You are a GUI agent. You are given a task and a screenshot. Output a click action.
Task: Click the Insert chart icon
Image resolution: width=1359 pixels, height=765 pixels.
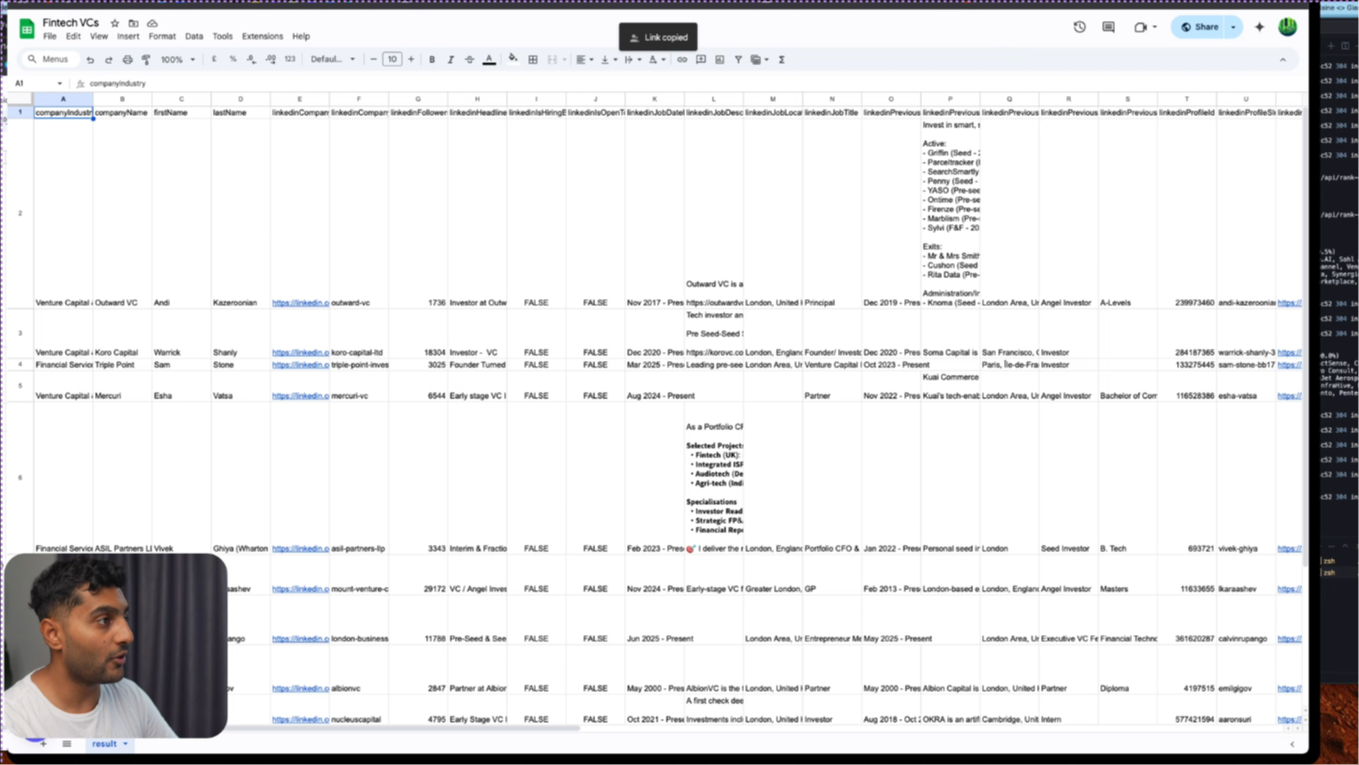coord(720,60)
